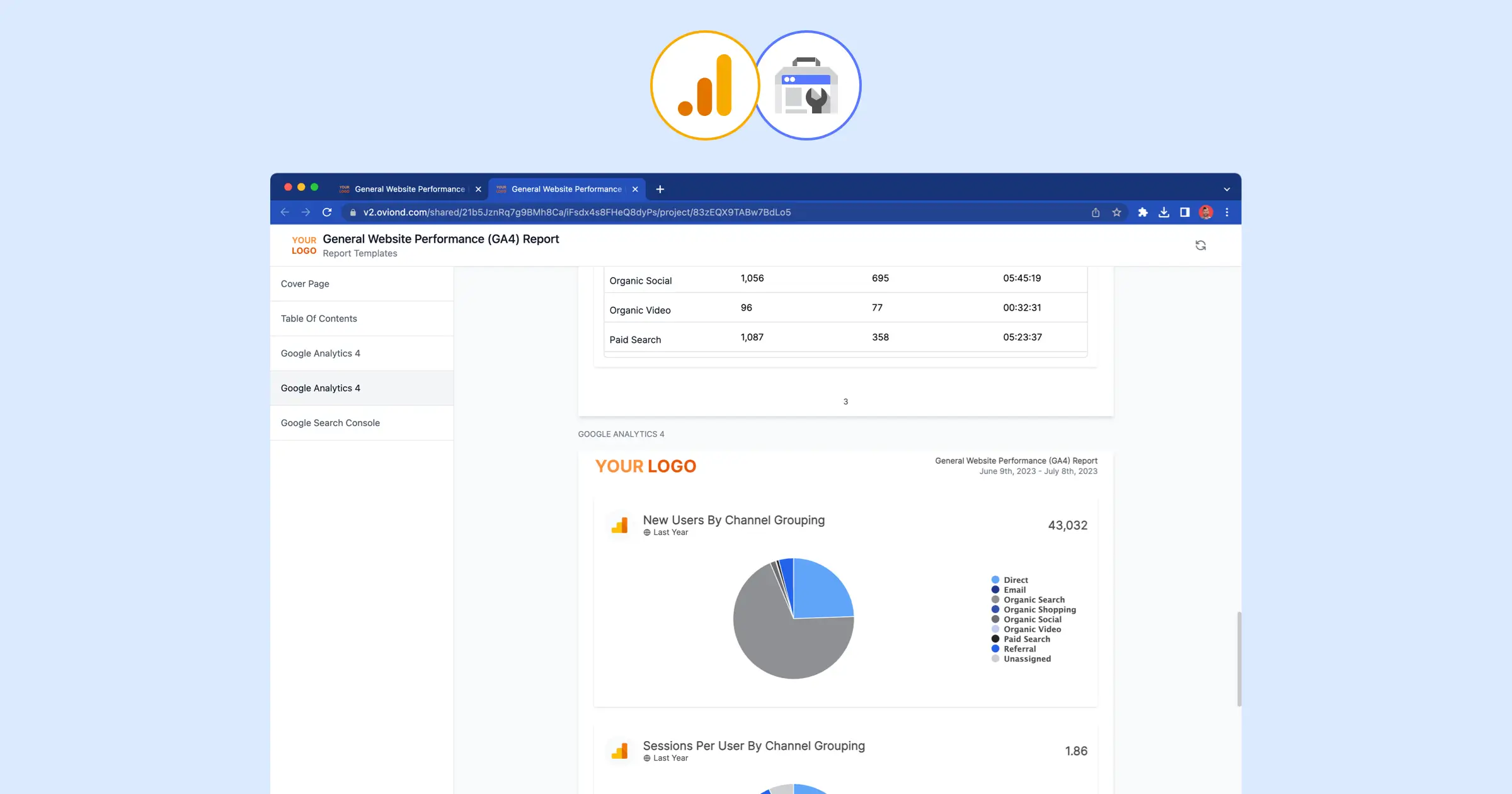Close the first General Website Performance tab
The image size is (1512, 794).
click(478, 189)
